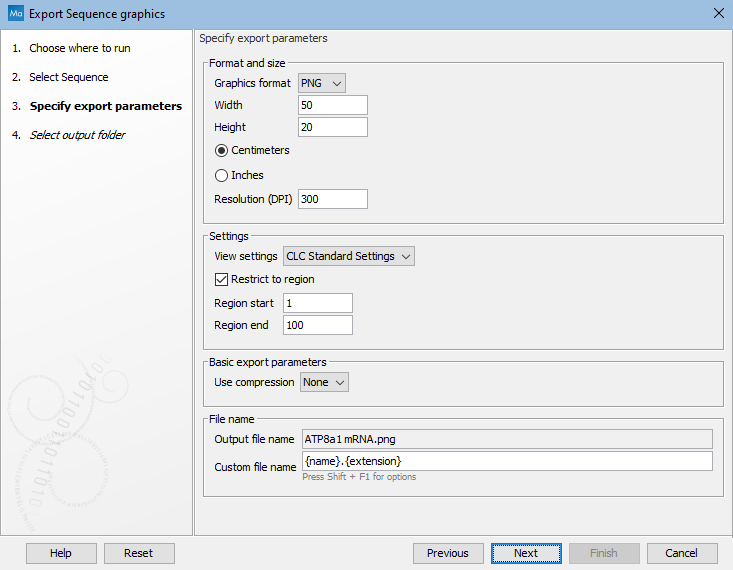Select the Centimeters radio button
Image resolution: width=733 pixels, height=570 pixels.
(222, 151)
